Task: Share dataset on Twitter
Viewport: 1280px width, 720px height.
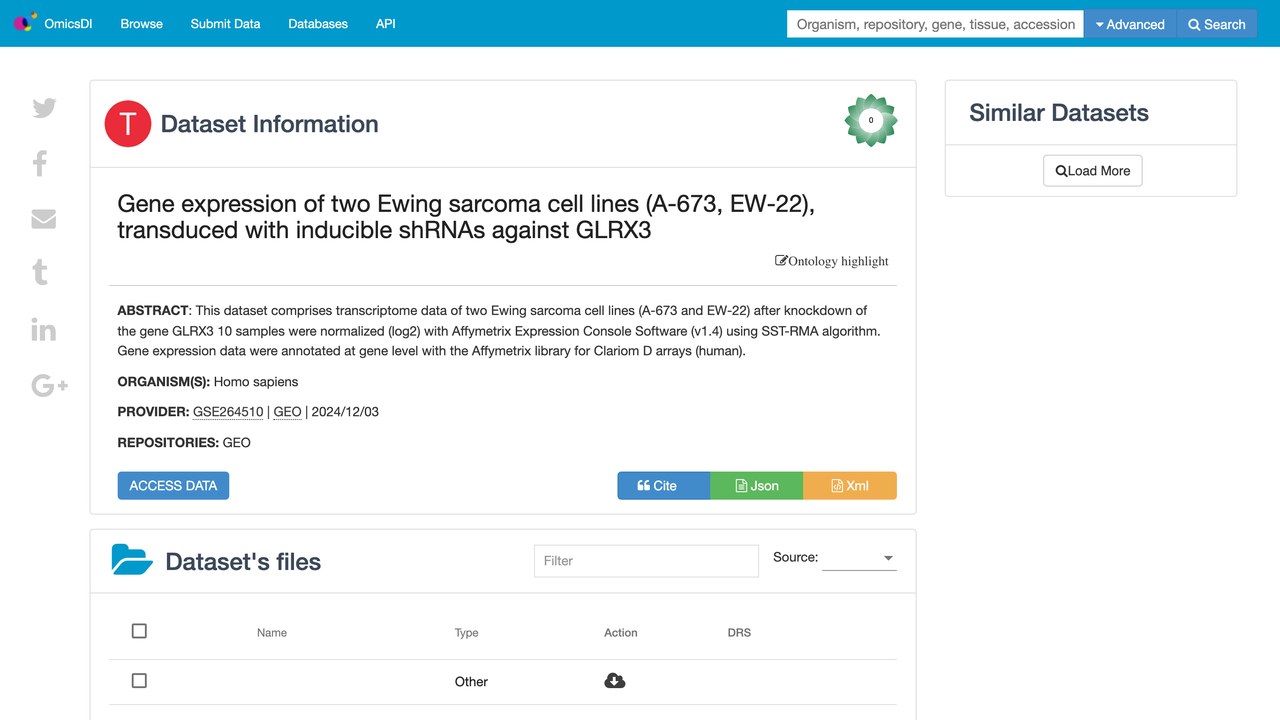Action: click(44, 108)
